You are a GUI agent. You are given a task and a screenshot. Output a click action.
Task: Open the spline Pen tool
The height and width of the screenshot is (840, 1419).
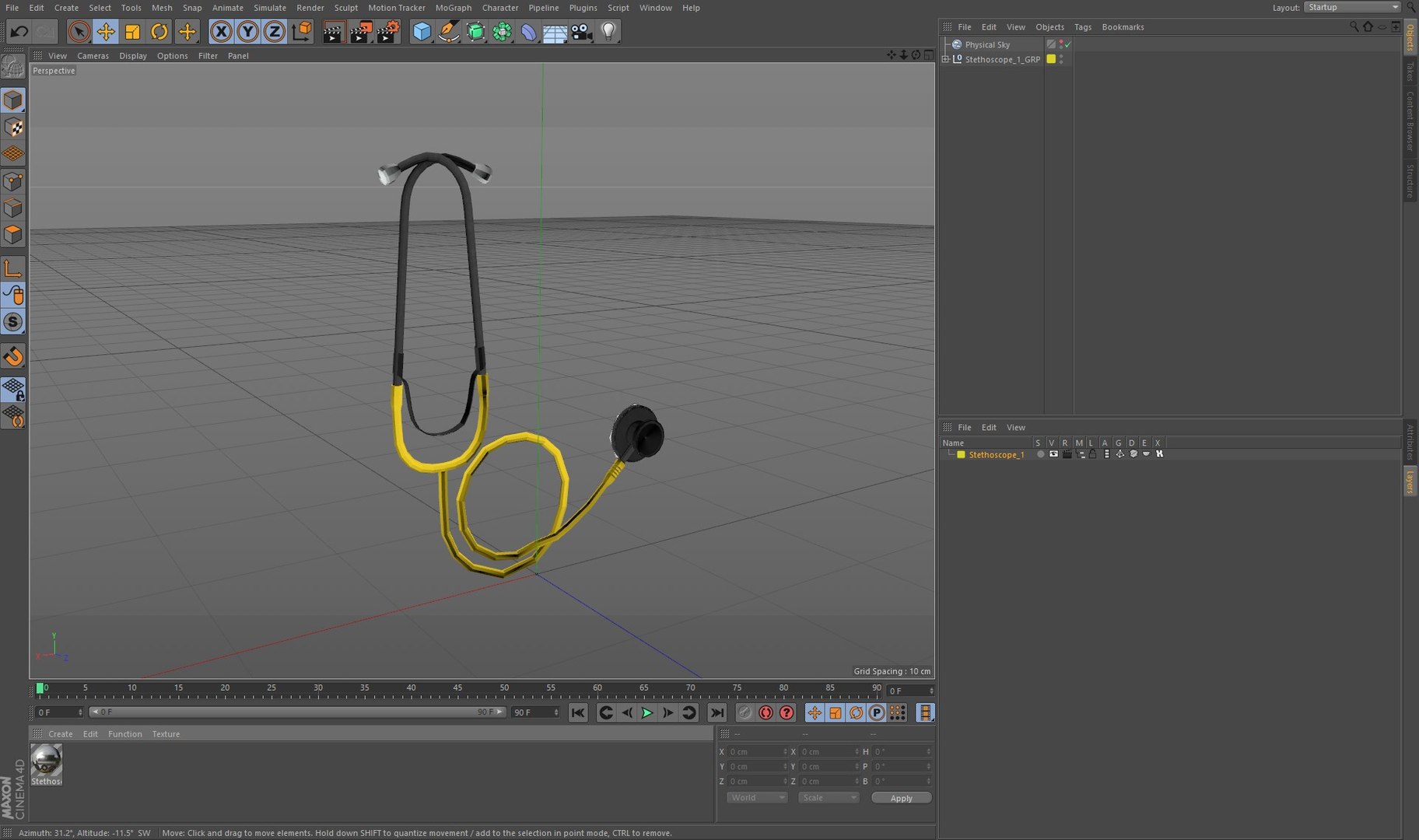tap(449, 32)
